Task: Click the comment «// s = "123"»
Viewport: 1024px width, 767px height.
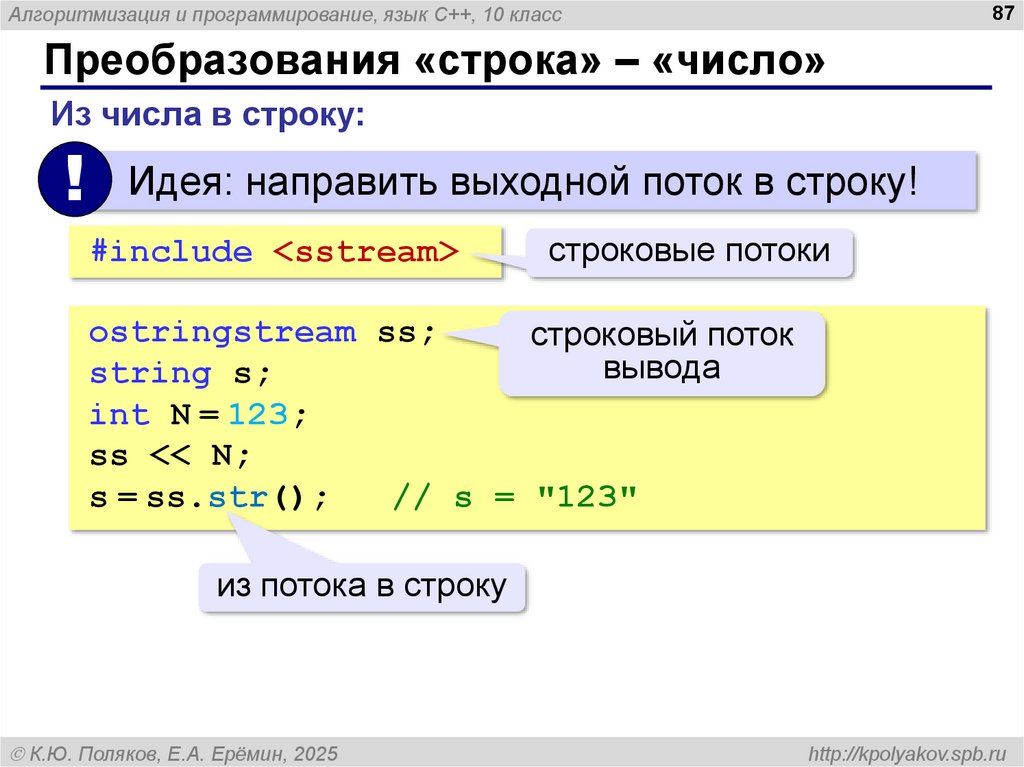Action: tap(515, 497)
